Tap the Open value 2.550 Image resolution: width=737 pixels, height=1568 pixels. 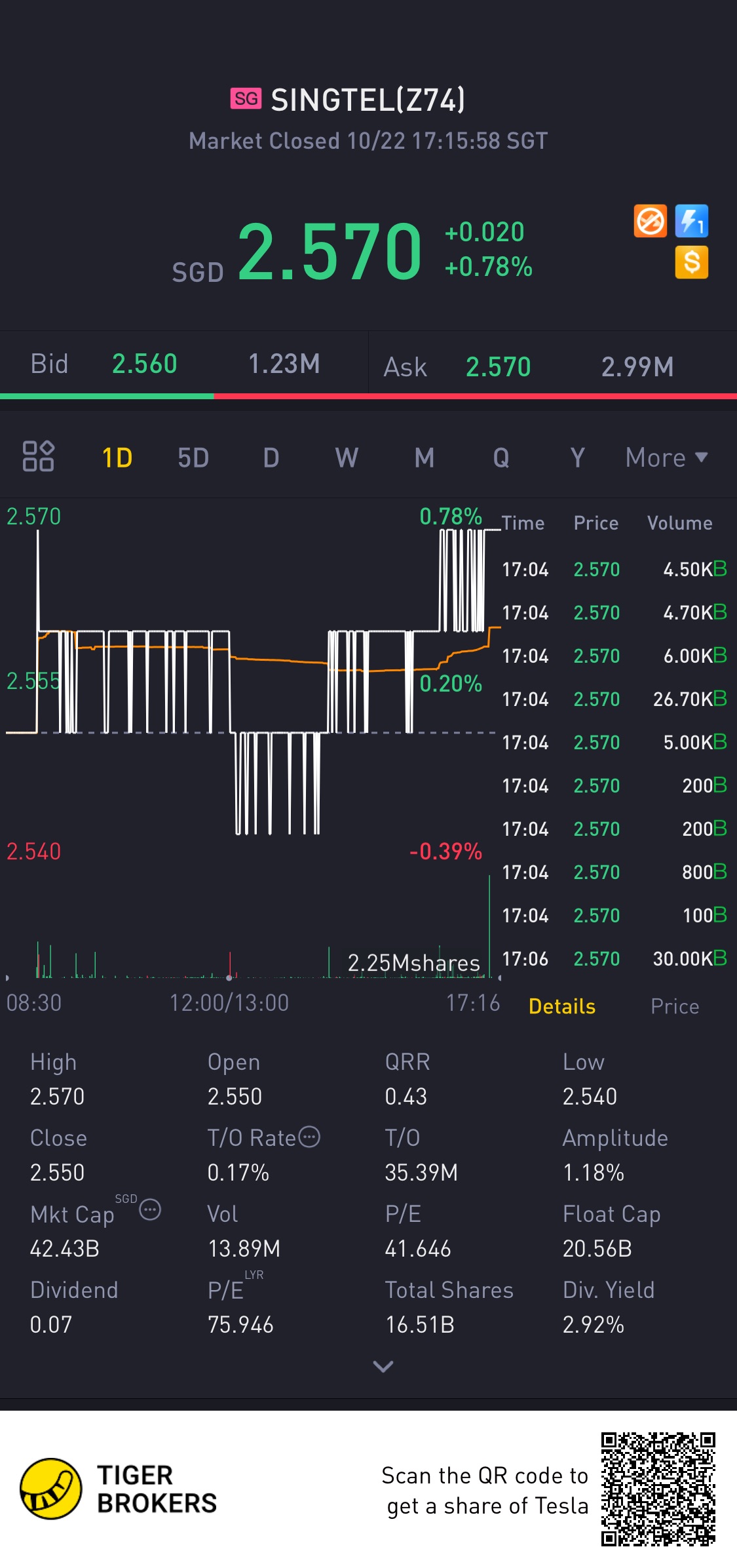coord(235,1096)
